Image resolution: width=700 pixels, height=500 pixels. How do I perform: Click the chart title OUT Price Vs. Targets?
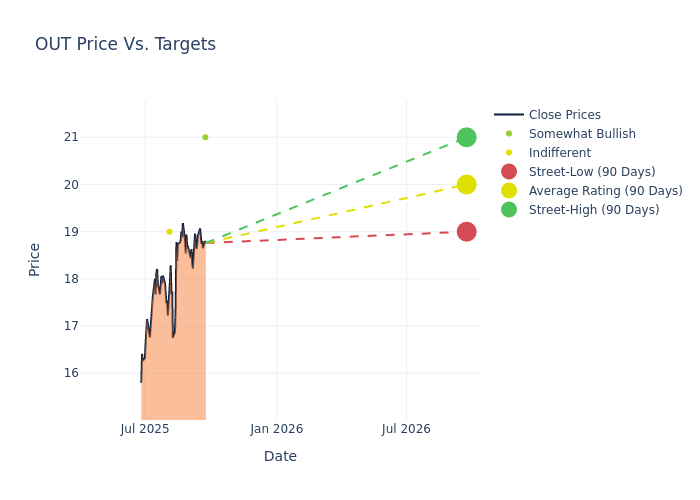[x=125, y=44]
